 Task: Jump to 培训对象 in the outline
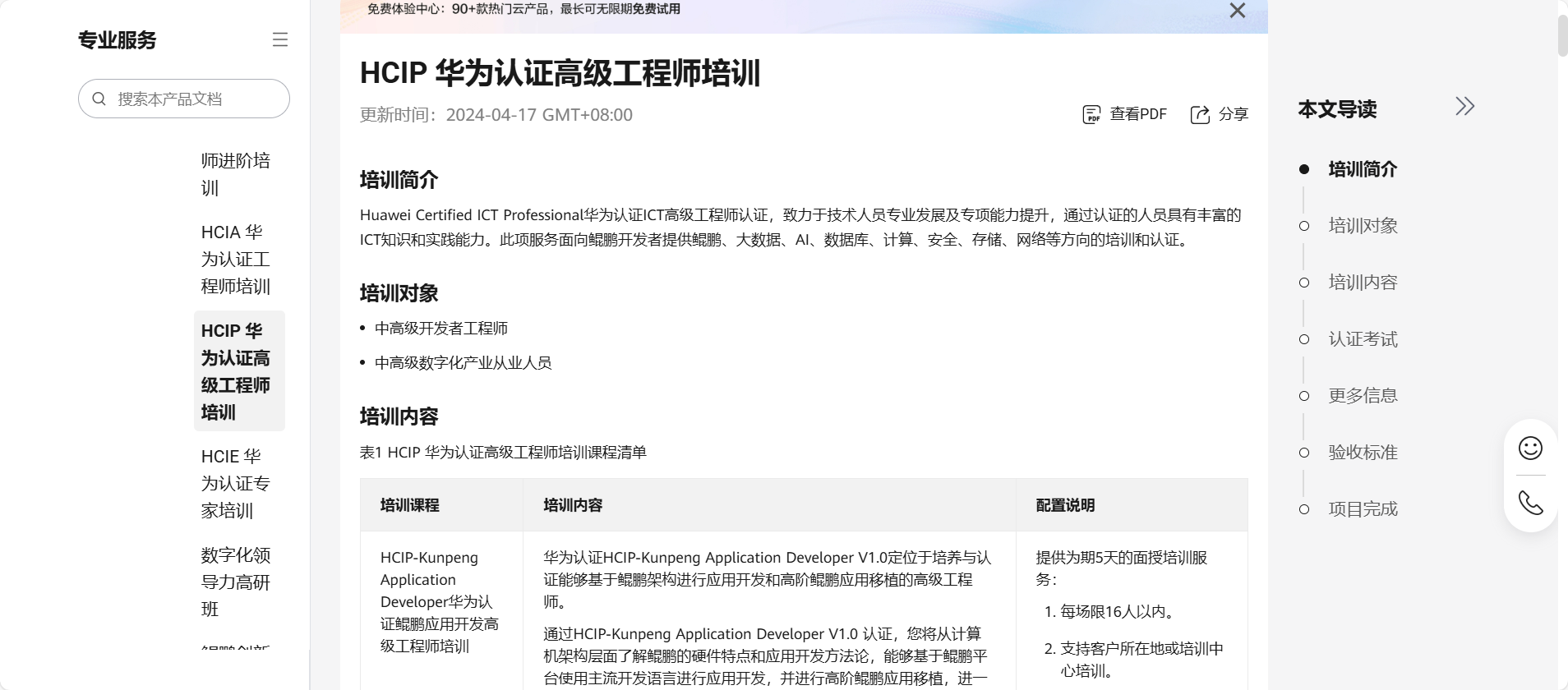(1363, 226)
